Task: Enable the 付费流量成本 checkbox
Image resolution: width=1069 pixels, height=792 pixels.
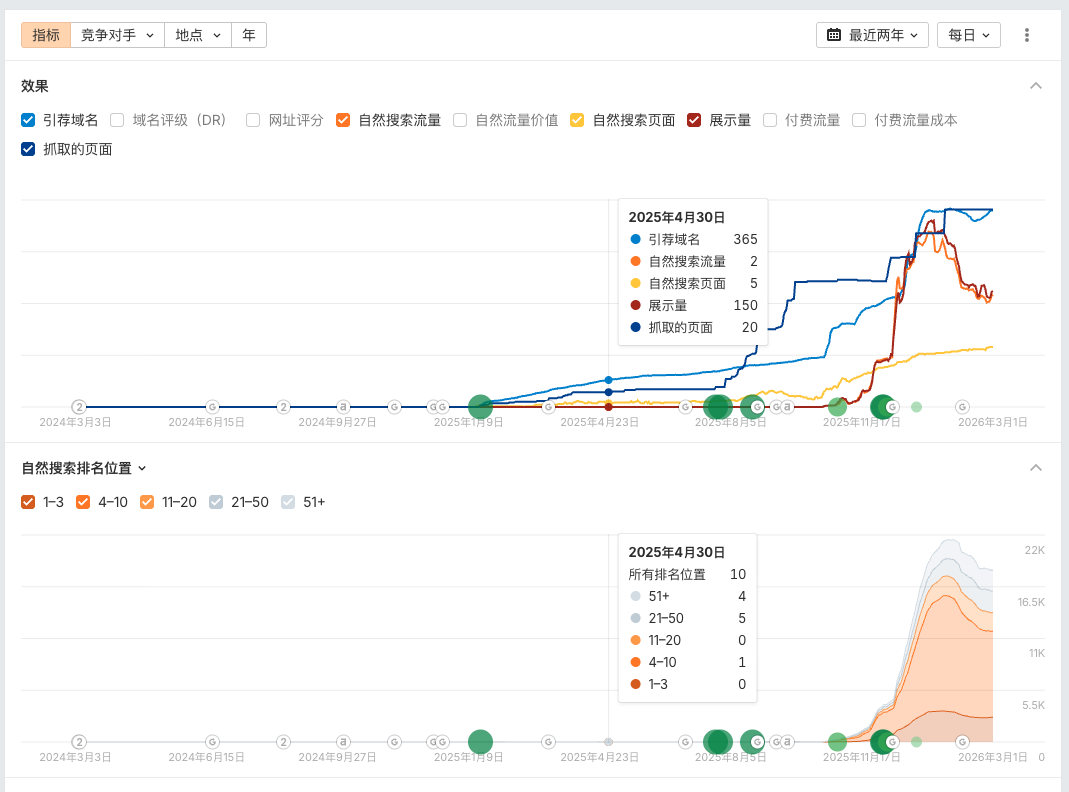Action: [x=859, y=120]
